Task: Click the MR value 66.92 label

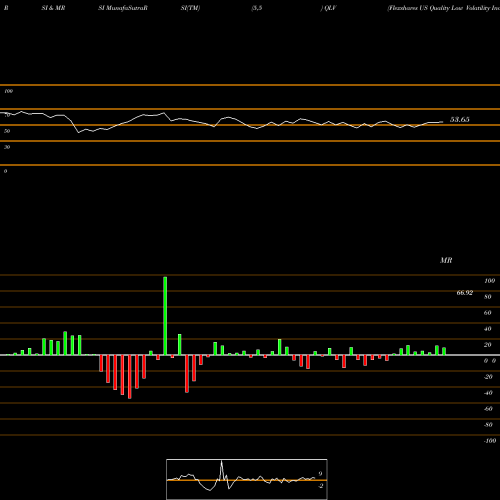Action: 465,293
